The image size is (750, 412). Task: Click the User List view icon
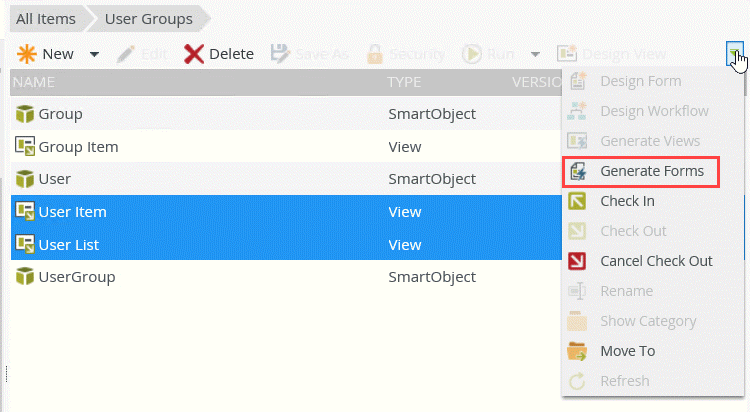pyautogui.click(x=25, y=244)
